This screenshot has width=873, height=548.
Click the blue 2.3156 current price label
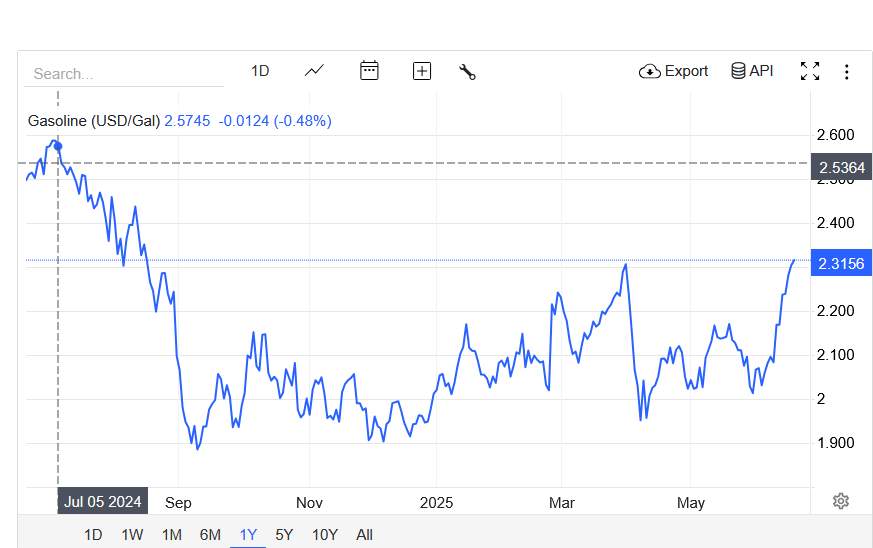(x=841, y=263)
